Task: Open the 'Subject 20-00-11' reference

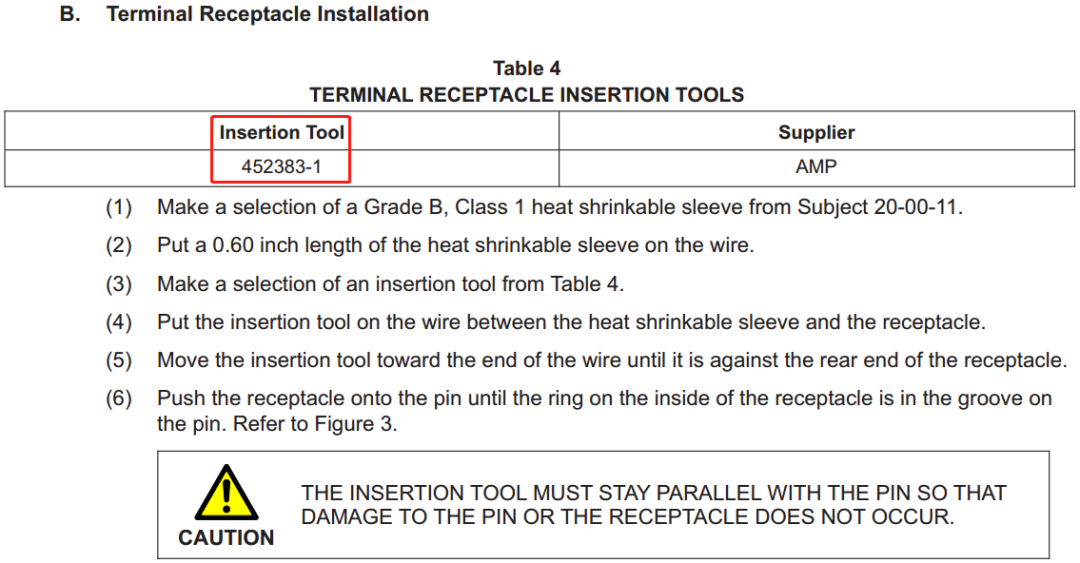Action: pyautogui.click(x=878, y=207)
